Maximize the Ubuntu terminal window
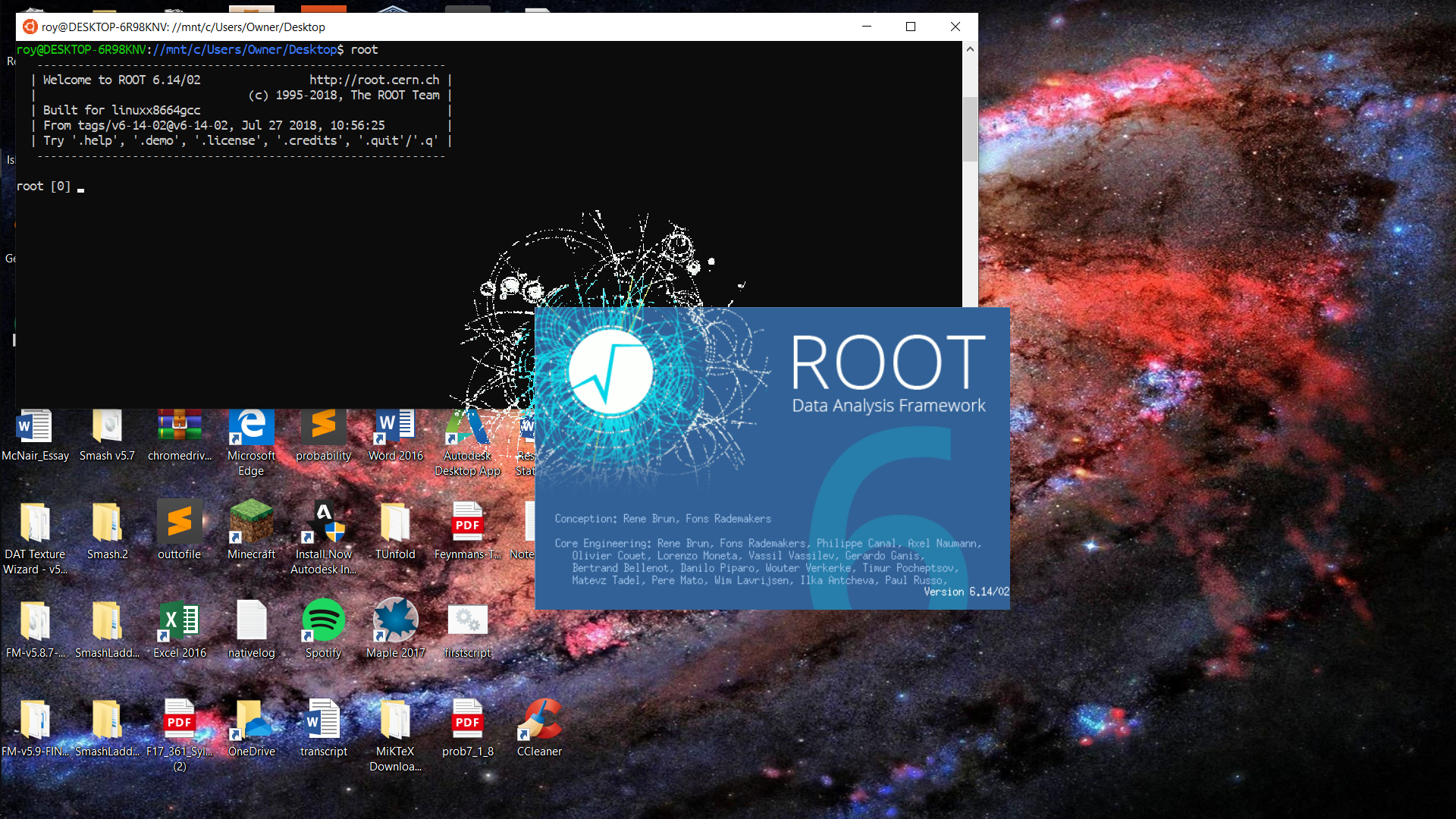The image size is (1456, 819). (x=911, y=27)
